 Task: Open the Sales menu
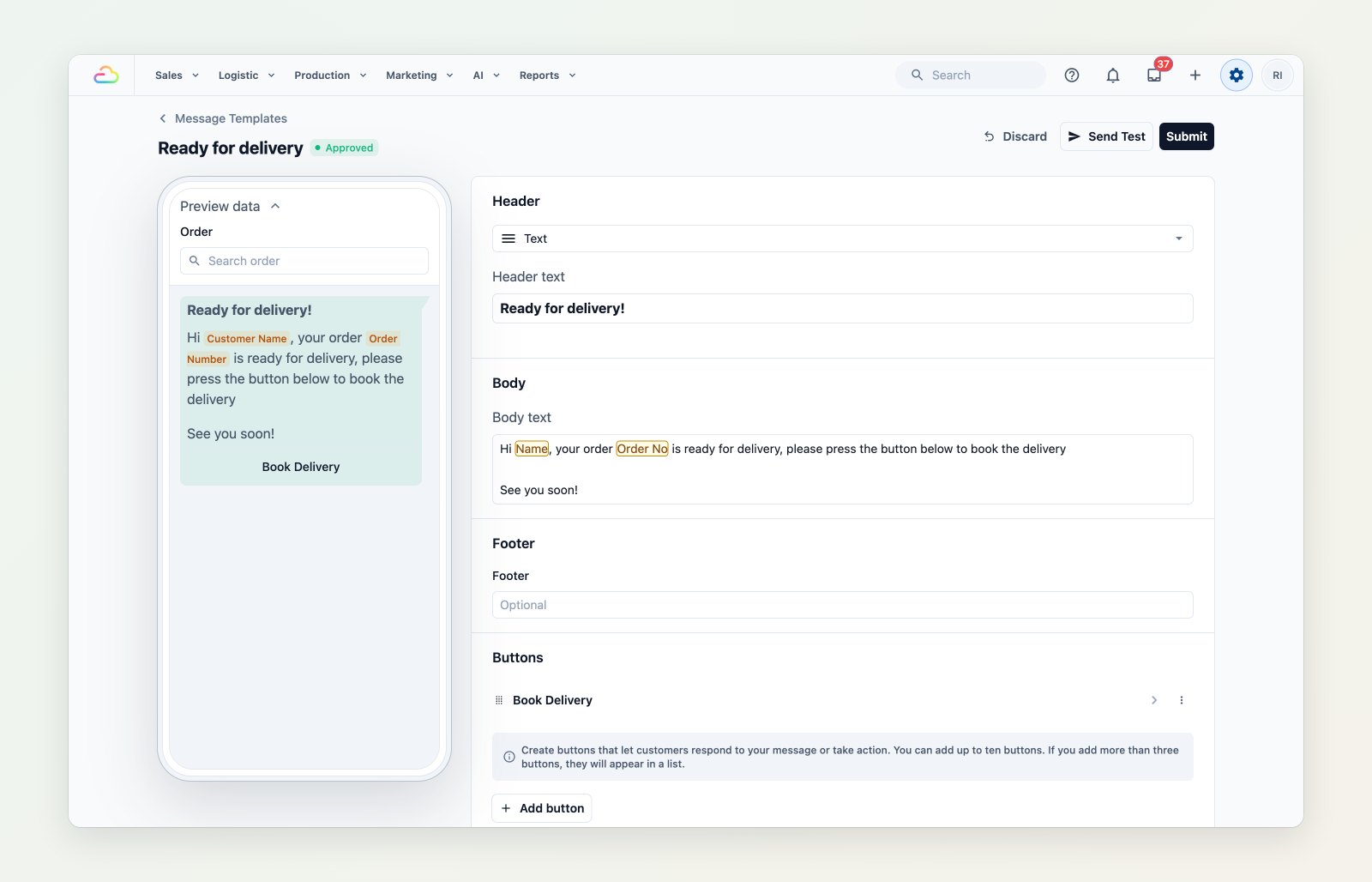point(177,76)
